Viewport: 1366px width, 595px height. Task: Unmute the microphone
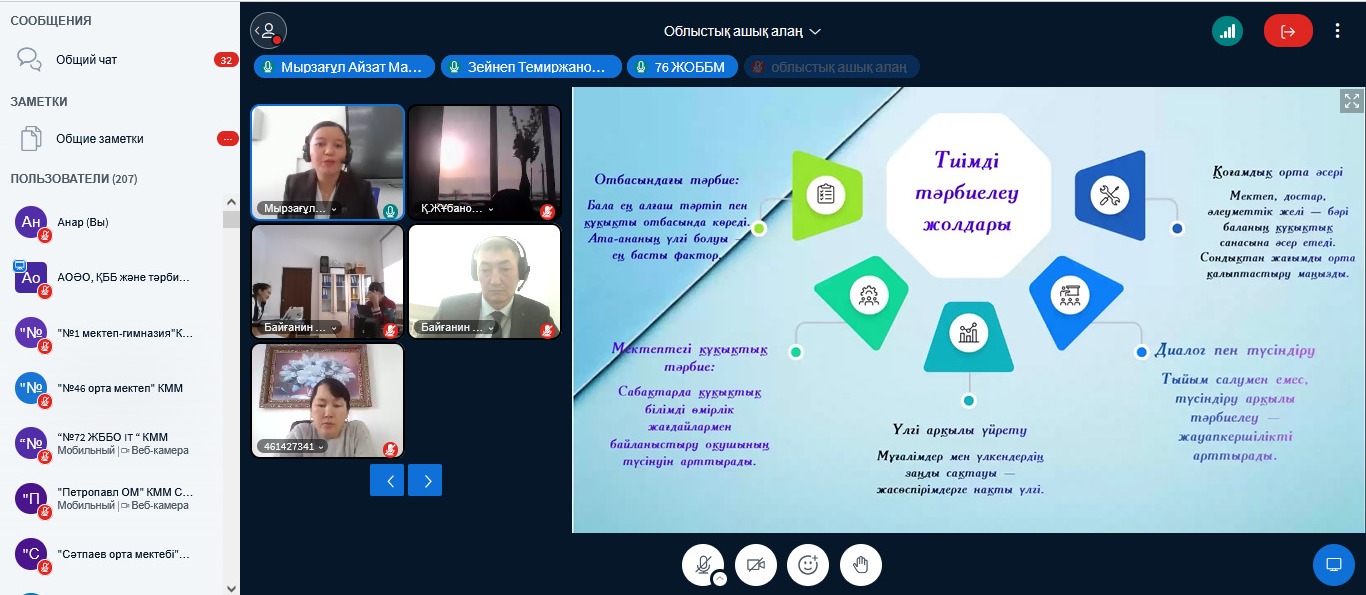pos(702,564)
